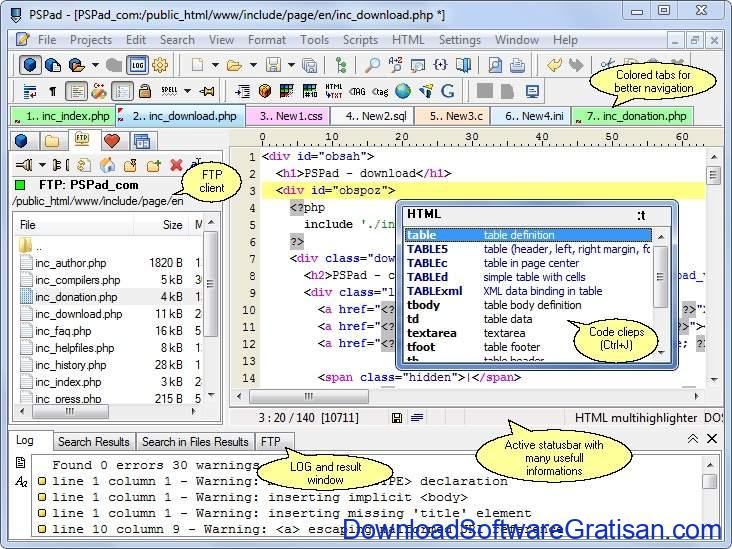Open the Format menu
732x549 pixels.
[x=267, y=40]
